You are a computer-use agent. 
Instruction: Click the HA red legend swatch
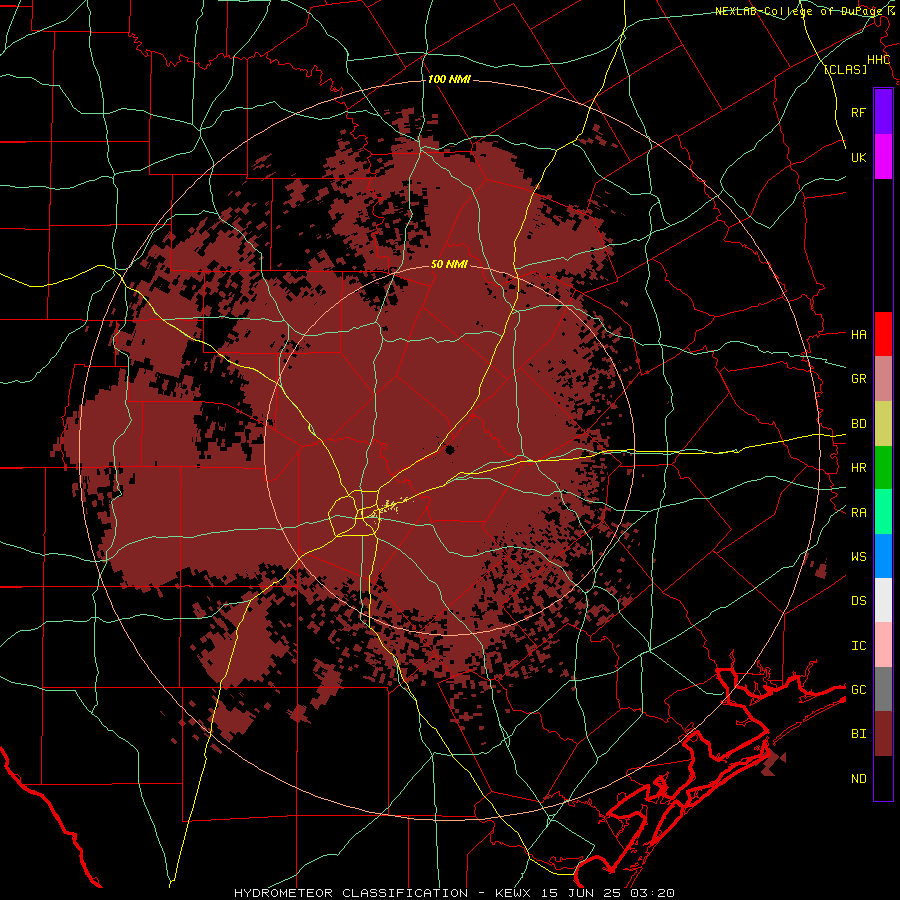[883, 334]
